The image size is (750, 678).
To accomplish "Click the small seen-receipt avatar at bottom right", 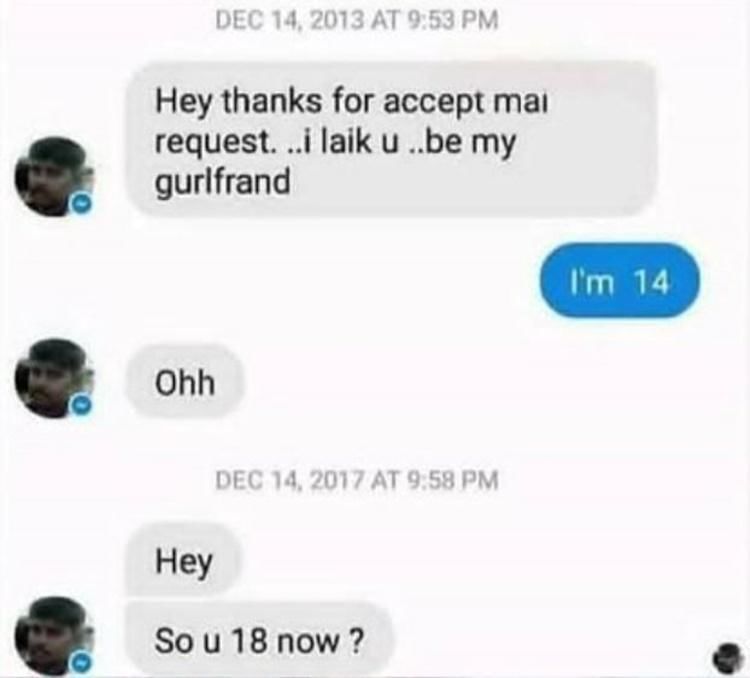I will pos(728,660).
